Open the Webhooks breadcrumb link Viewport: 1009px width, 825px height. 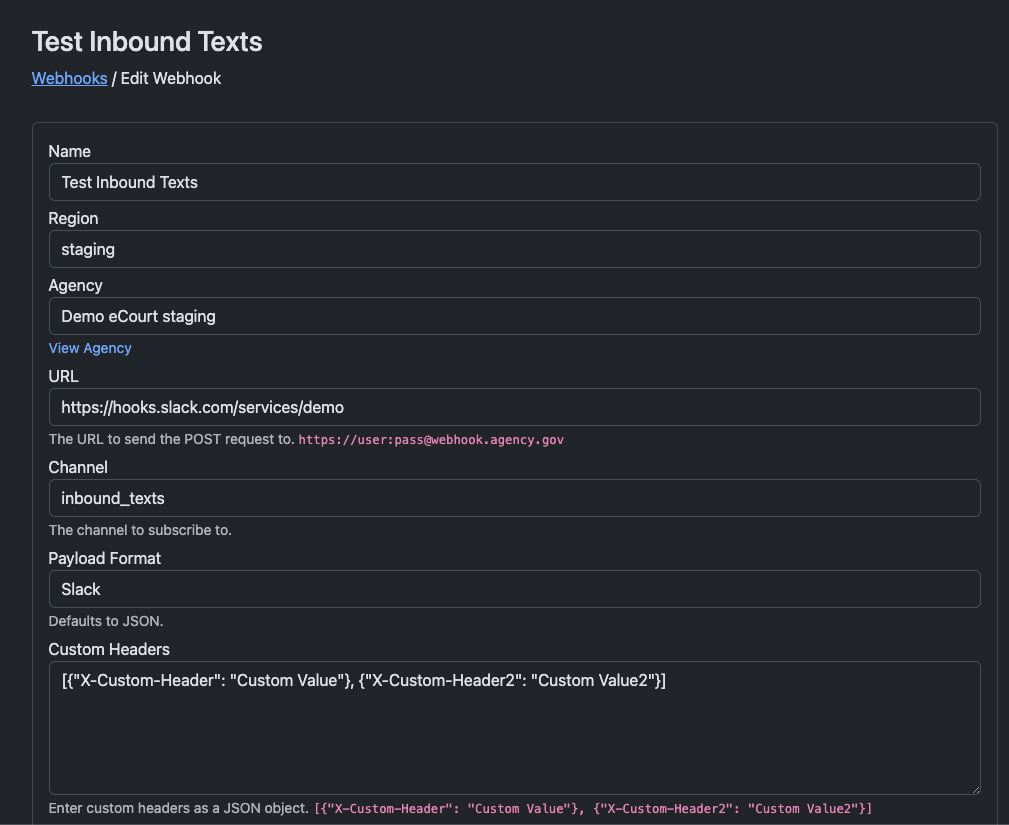[69, 79]
